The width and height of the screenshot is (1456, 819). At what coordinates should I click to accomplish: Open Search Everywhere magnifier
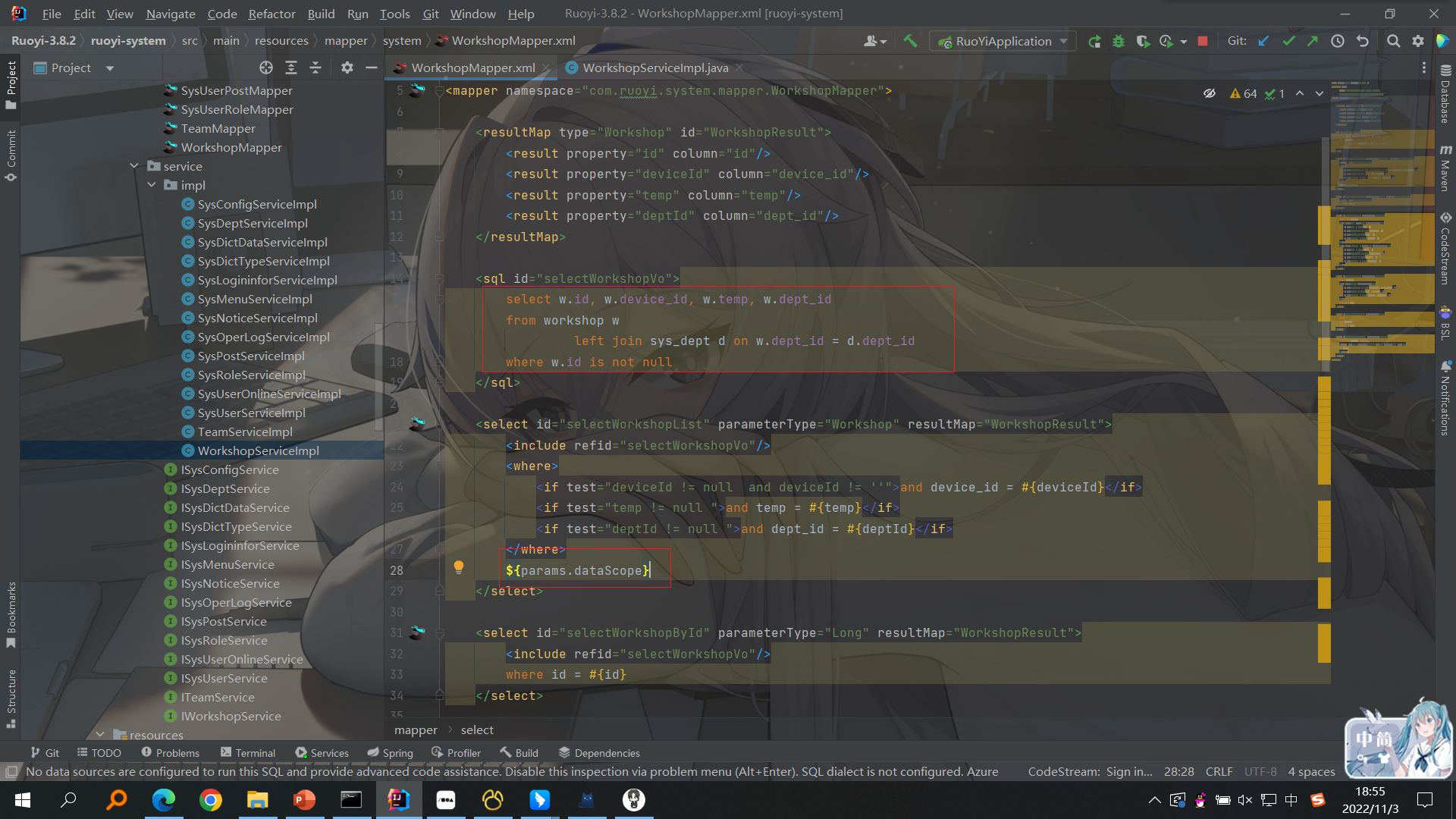(x=1393, y=41)
